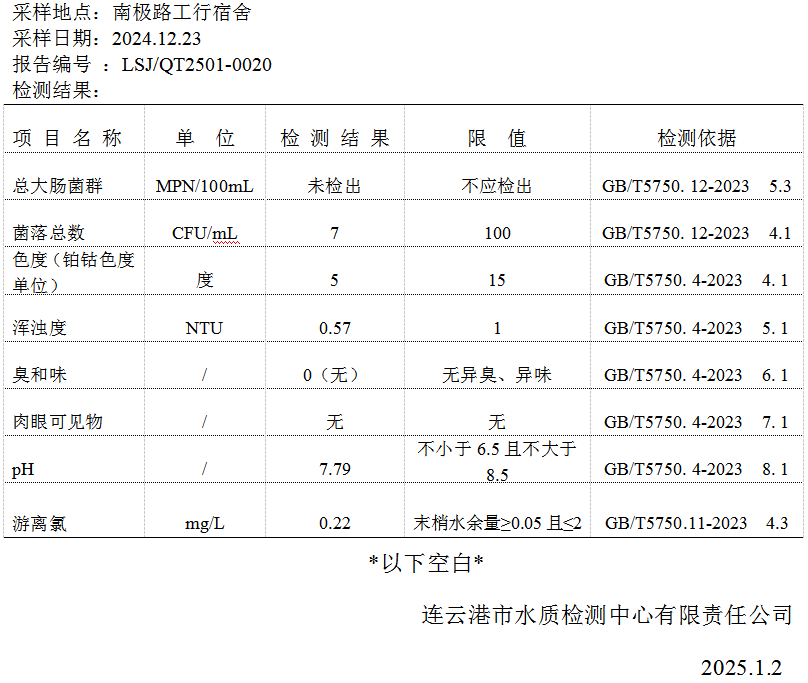
Task: Click the NTU unit cell
Action: click(205, 328)
